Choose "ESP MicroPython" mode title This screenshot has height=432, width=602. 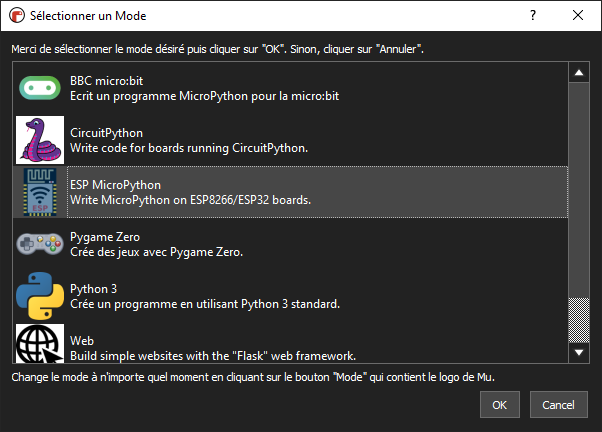115,185
